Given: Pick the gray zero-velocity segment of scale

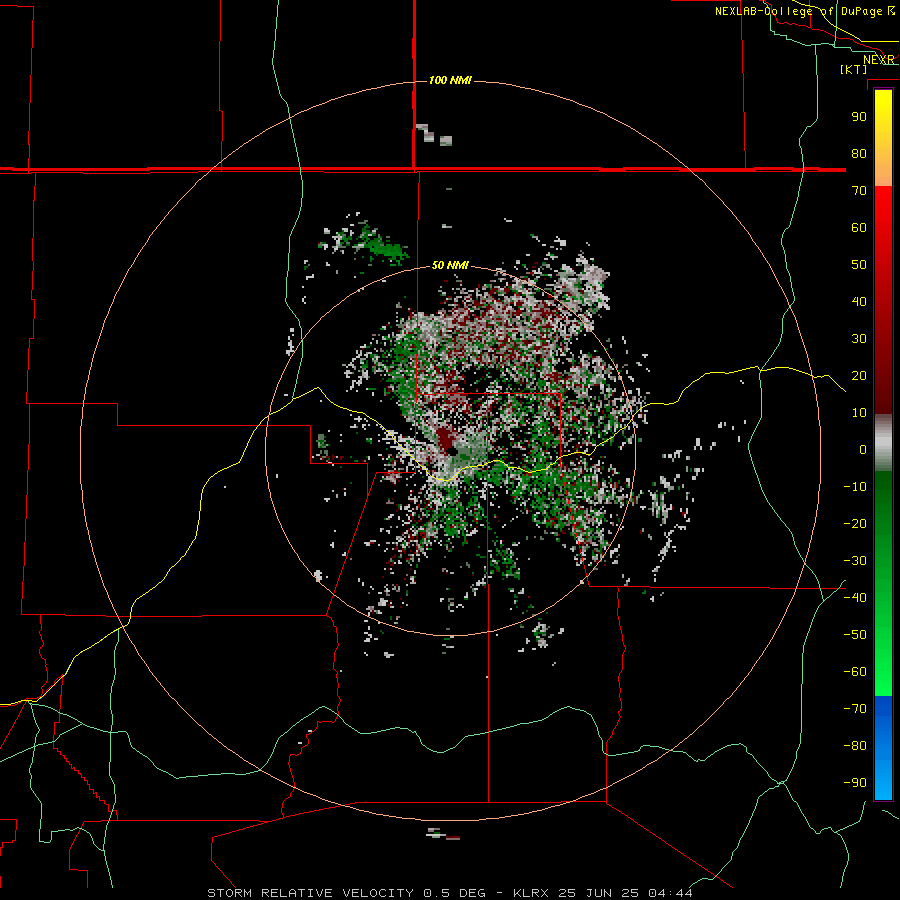Looking at the screenshot, I should [x=883, y=443].
